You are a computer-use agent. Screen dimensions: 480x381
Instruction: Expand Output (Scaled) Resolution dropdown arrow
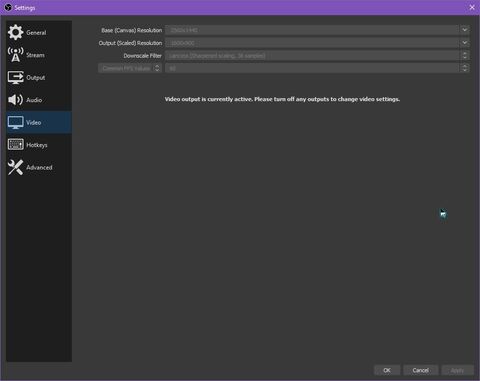point(465,43)
